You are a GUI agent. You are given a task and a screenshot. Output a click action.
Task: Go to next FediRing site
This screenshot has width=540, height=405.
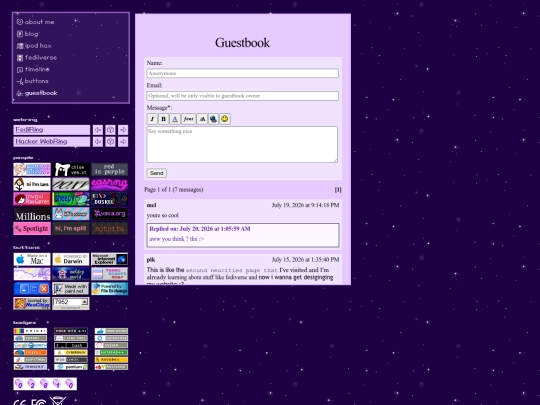click(123, 130)
